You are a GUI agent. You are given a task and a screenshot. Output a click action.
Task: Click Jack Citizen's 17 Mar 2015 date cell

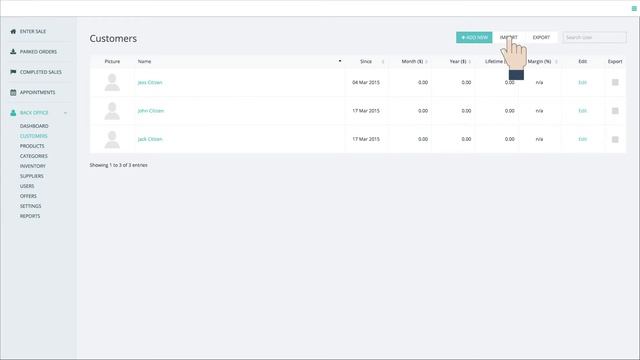click(366, 139)
